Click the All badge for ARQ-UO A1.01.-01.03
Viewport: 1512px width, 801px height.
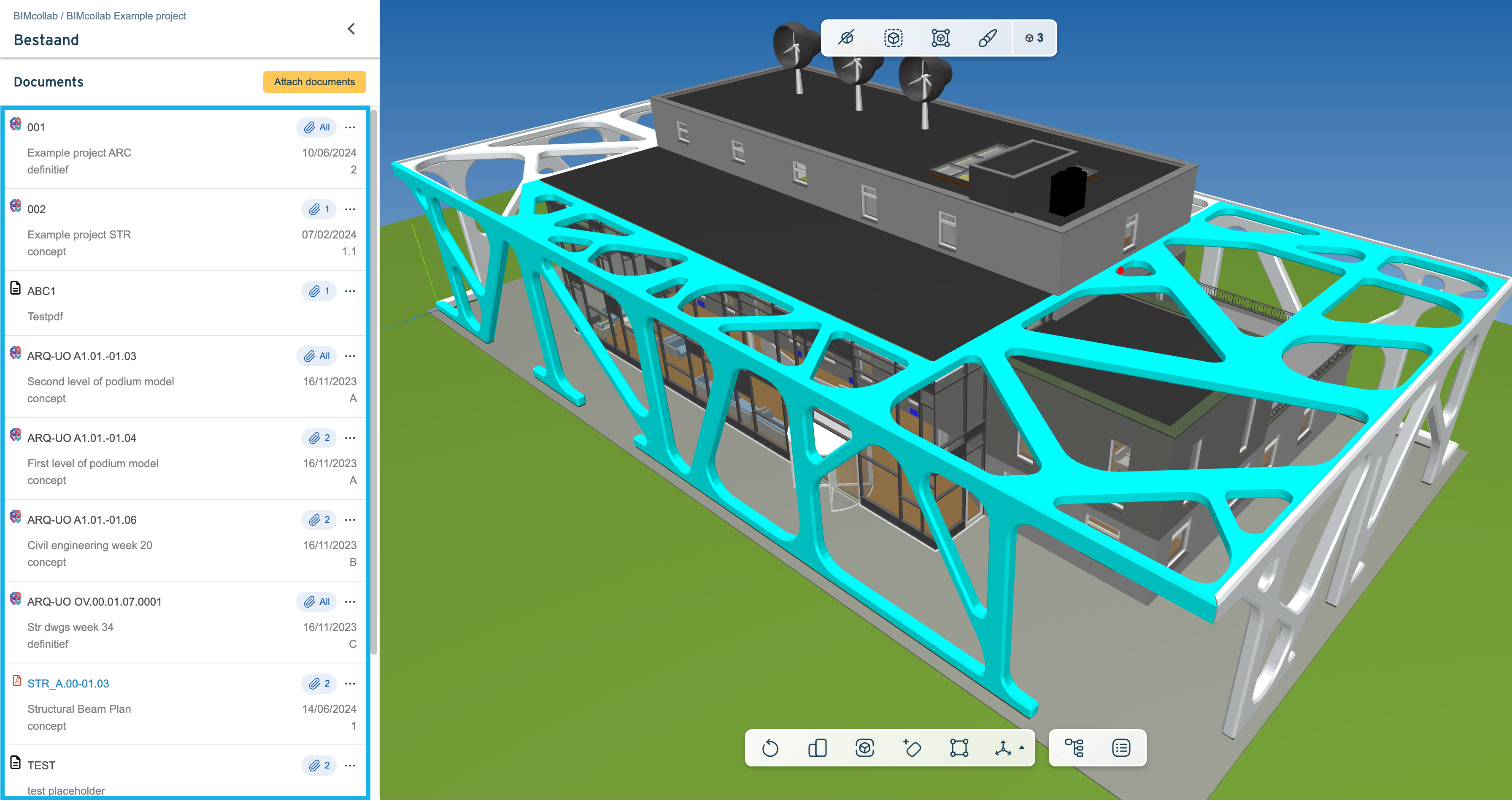click(316, 356)
